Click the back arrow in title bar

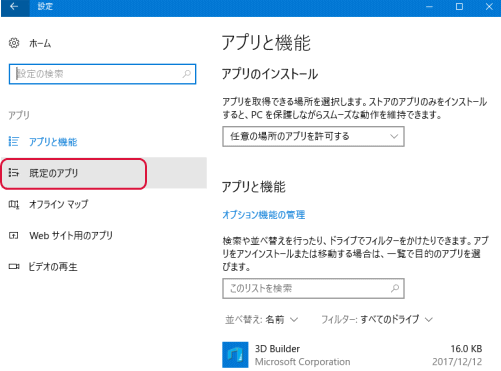[x=14, y=7]
